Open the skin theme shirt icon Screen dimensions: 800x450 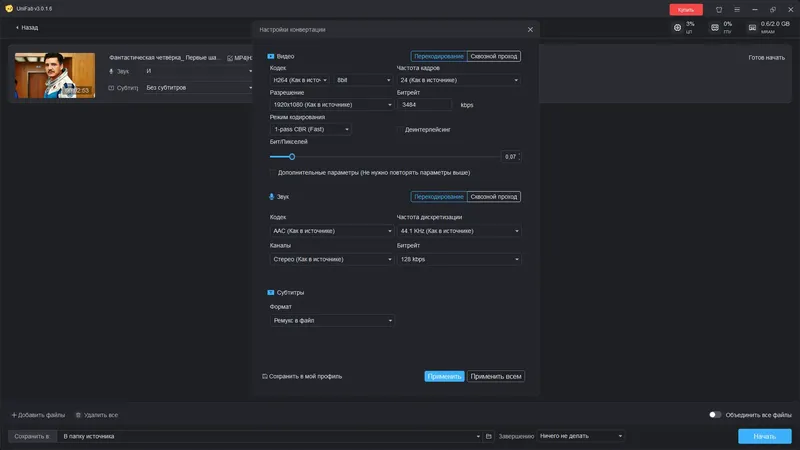pyautogui.click(x=719, y=9)
